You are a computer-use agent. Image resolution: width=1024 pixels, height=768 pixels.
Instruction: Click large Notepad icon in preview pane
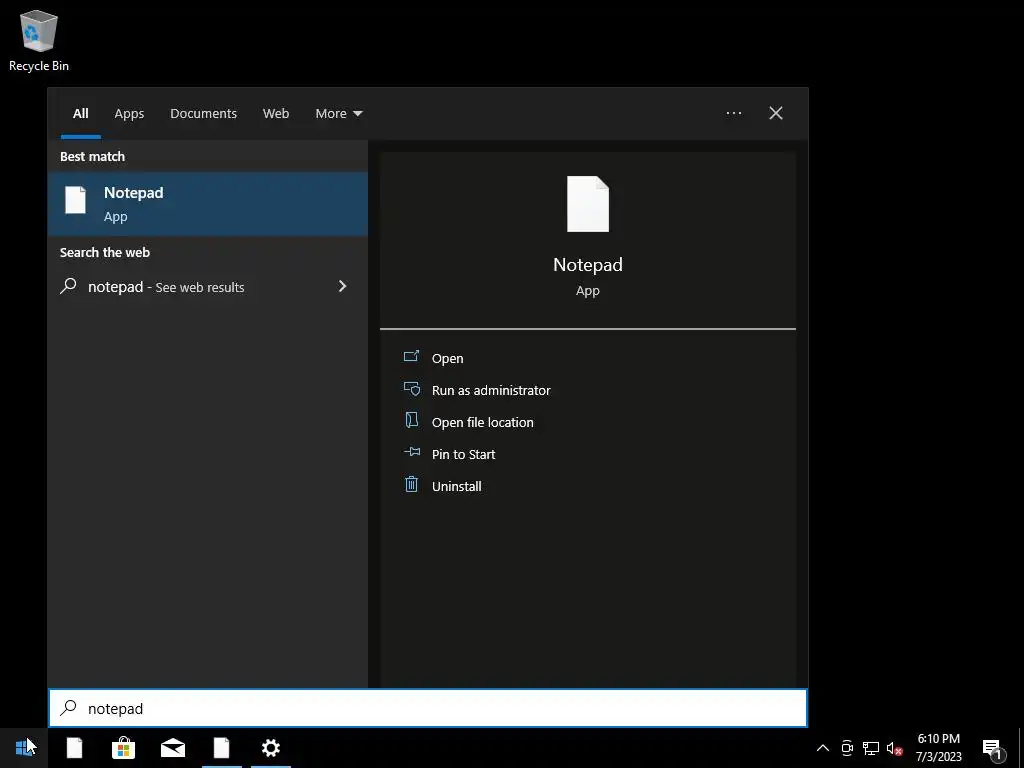[x=588, y=204]
